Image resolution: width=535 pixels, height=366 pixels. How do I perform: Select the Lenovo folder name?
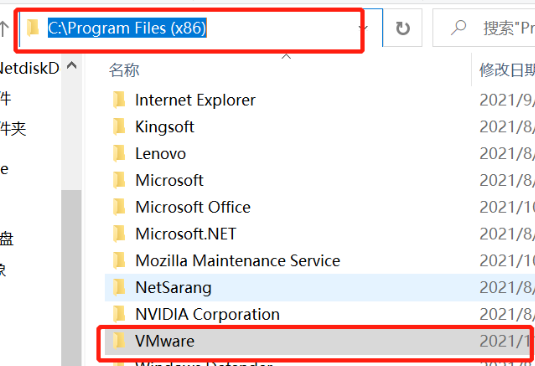tap(160, 154)
